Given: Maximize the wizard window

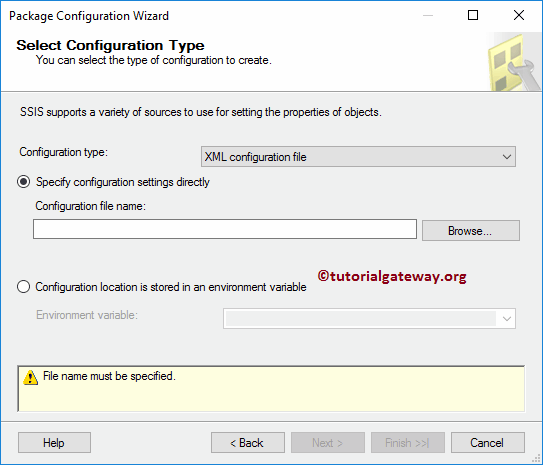Looking at the screenshot, I should click(x=473, y=15).
